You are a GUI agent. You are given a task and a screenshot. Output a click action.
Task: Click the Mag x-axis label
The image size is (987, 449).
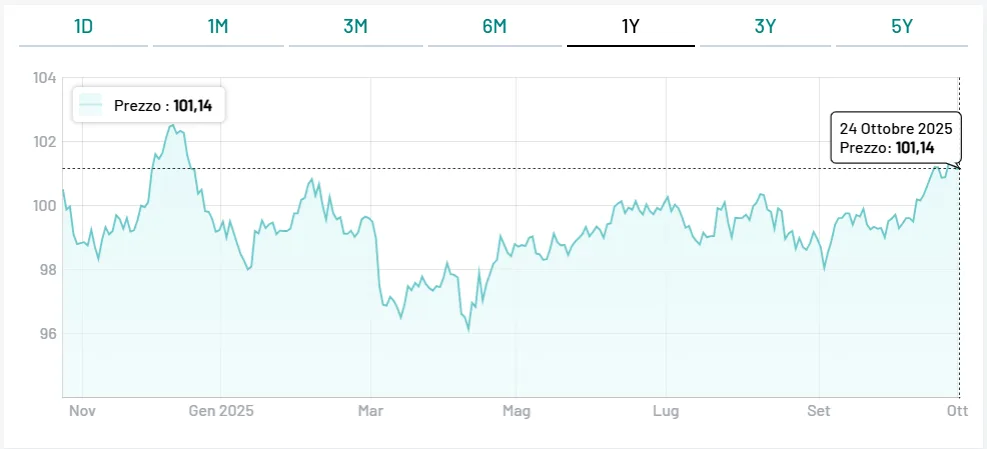coord(516,411)
